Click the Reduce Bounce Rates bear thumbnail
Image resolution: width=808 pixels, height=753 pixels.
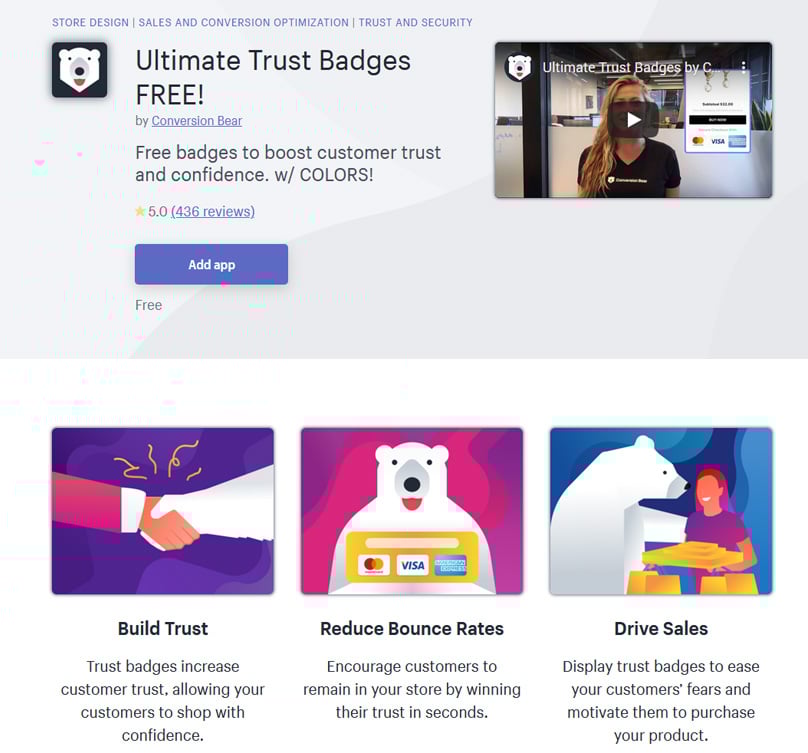coord(411,500)
